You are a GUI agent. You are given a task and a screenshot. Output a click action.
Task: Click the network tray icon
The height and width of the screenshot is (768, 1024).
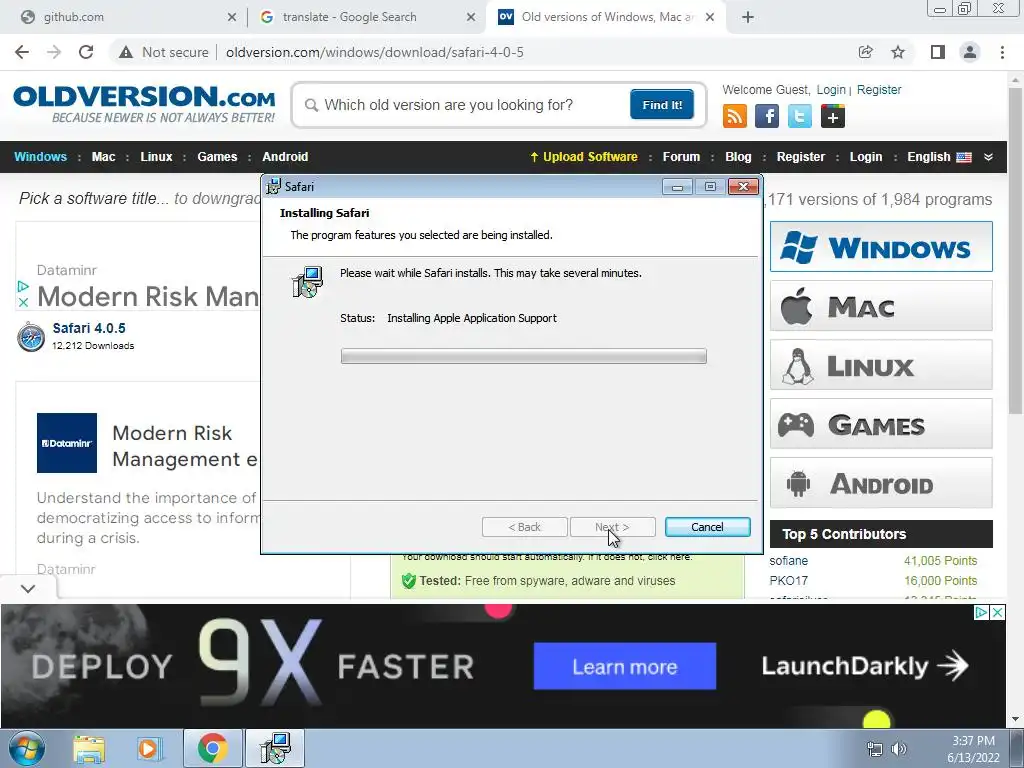click(x=874, y=749)
